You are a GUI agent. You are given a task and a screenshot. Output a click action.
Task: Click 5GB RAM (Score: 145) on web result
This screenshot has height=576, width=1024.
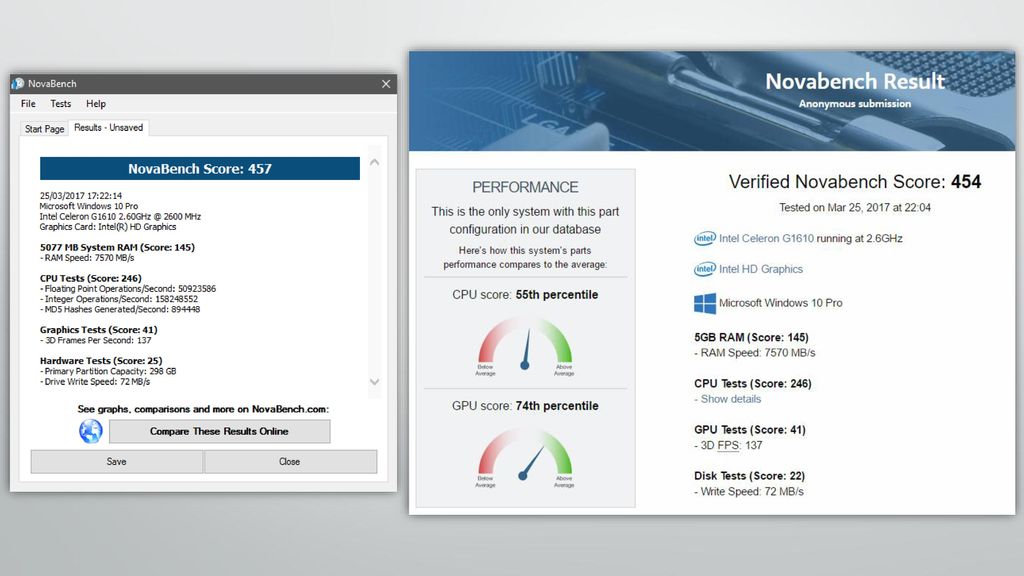pyautogui.click(x=751, y=338)
